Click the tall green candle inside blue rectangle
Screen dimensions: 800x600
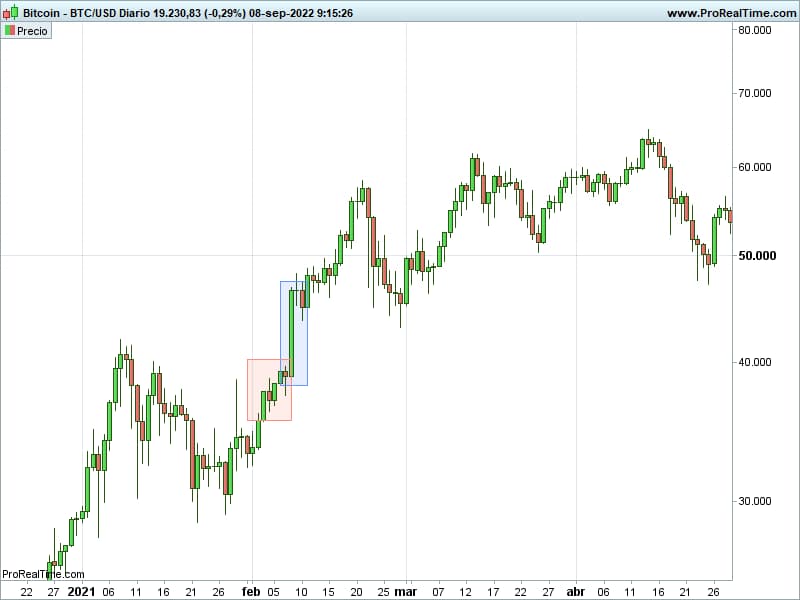(292, 332)
